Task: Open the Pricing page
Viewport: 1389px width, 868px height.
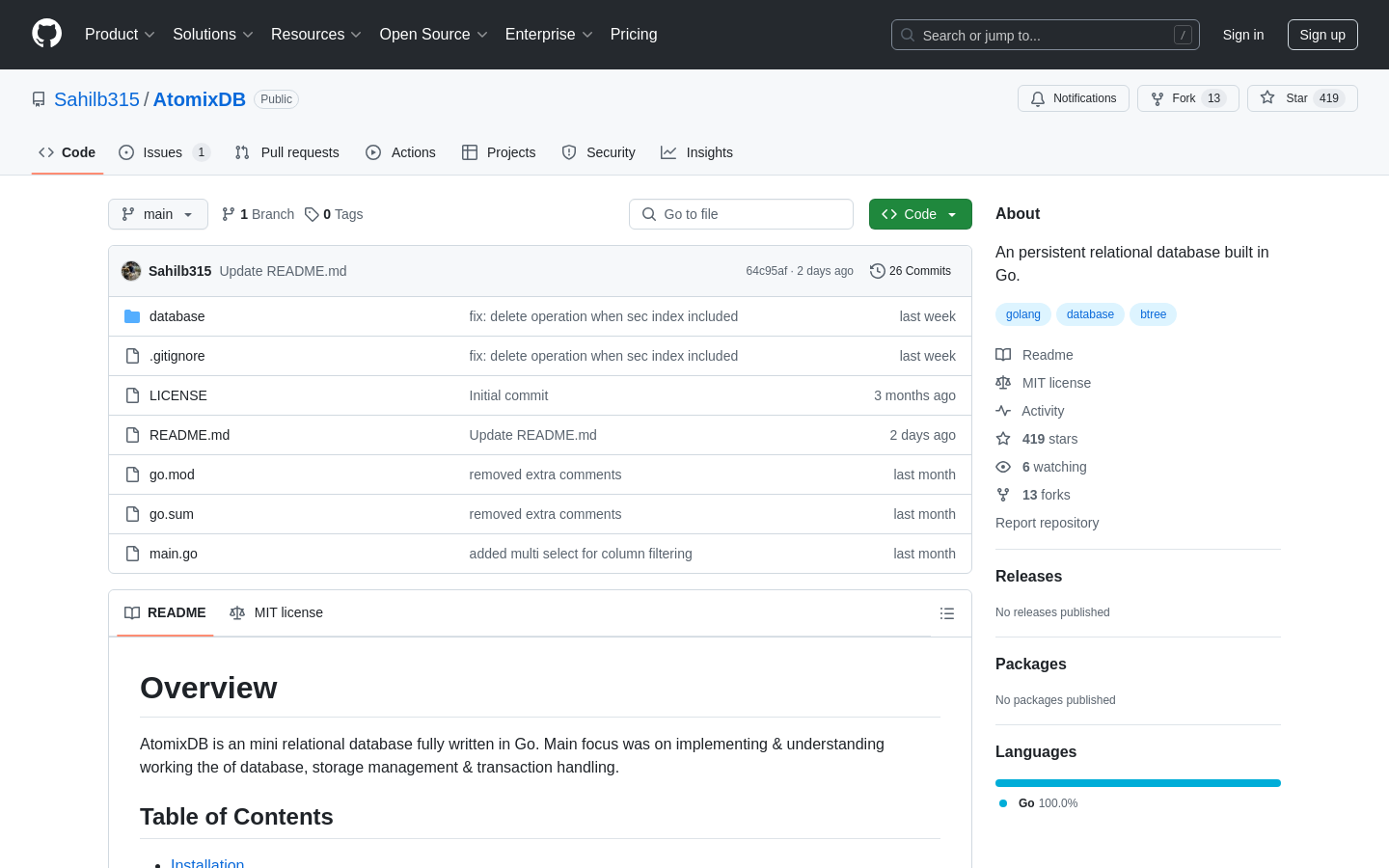Action: click(x=634, y=34)
